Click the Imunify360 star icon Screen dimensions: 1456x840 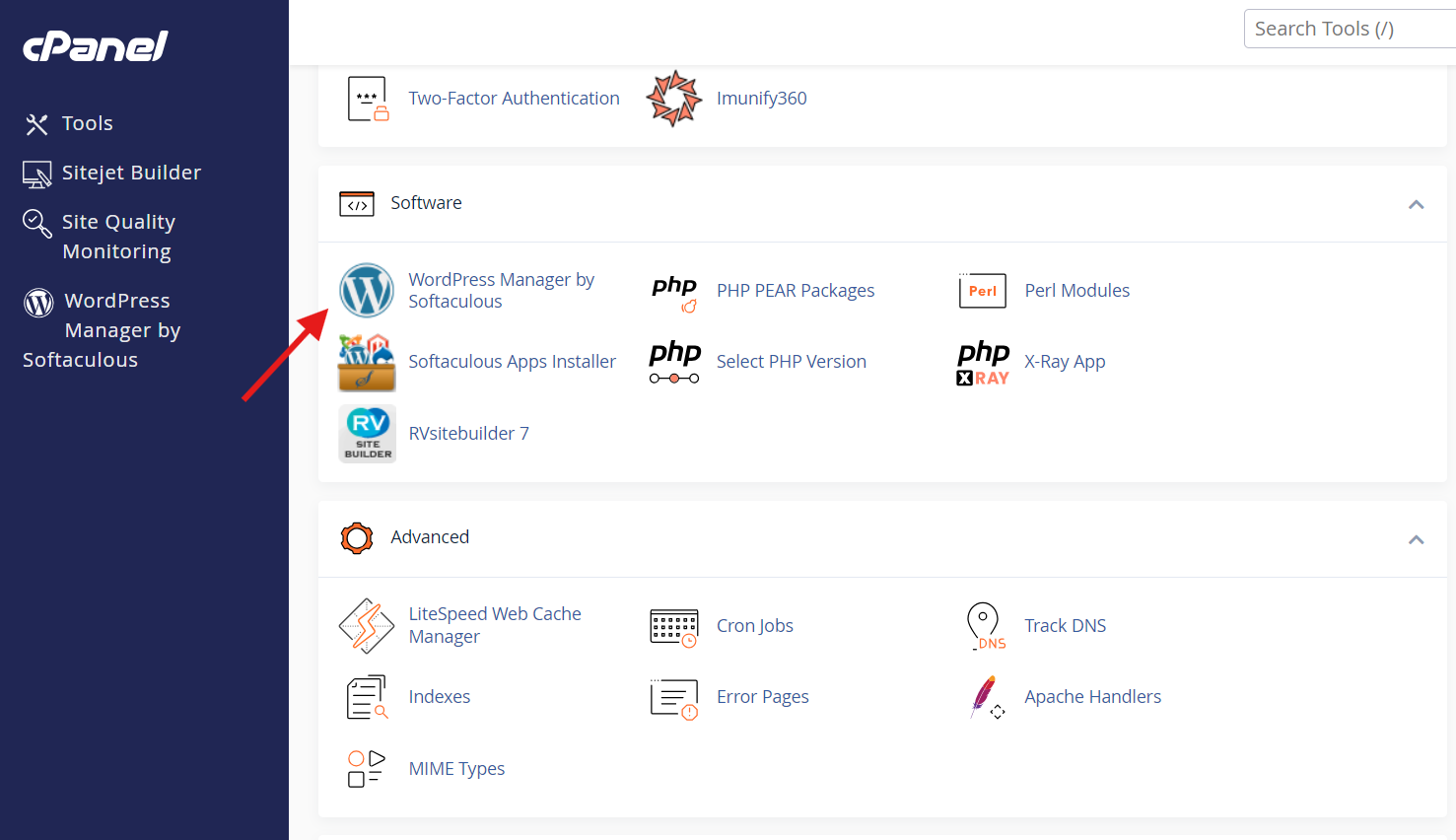(674, 99)
